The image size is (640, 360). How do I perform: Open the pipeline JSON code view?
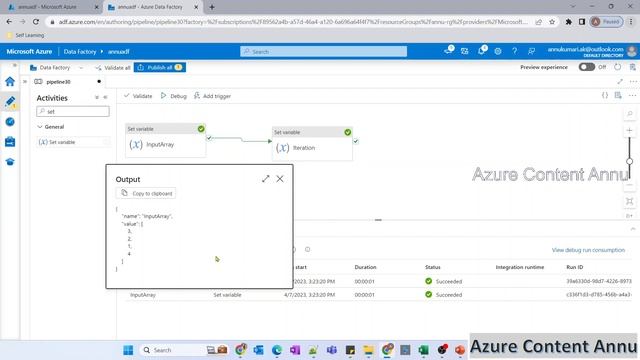point(605,95)
